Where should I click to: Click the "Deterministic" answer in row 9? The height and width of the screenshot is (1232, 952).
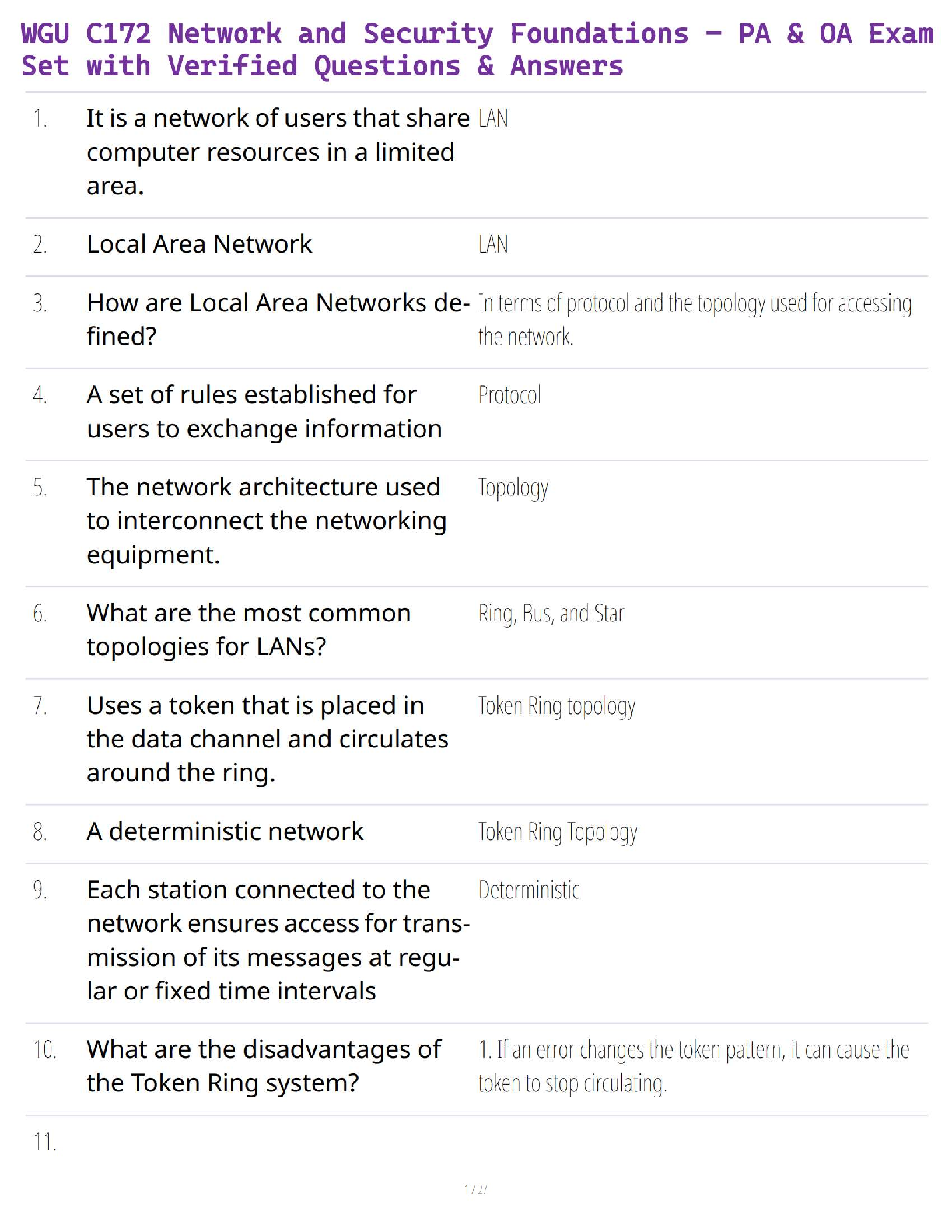[x=529, y=891]
